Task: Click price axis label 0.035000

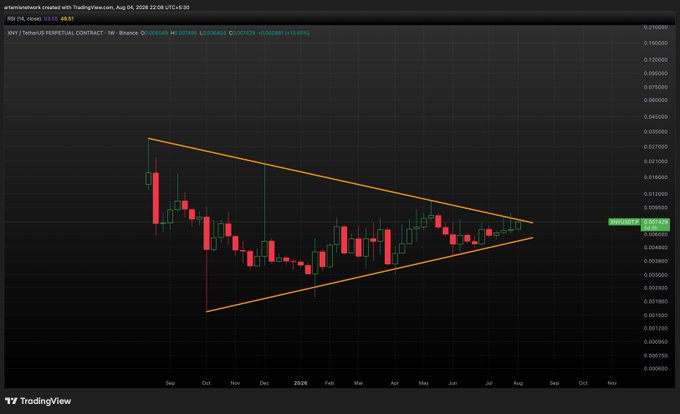Action: pyautogui.click(x=656, y=132)
